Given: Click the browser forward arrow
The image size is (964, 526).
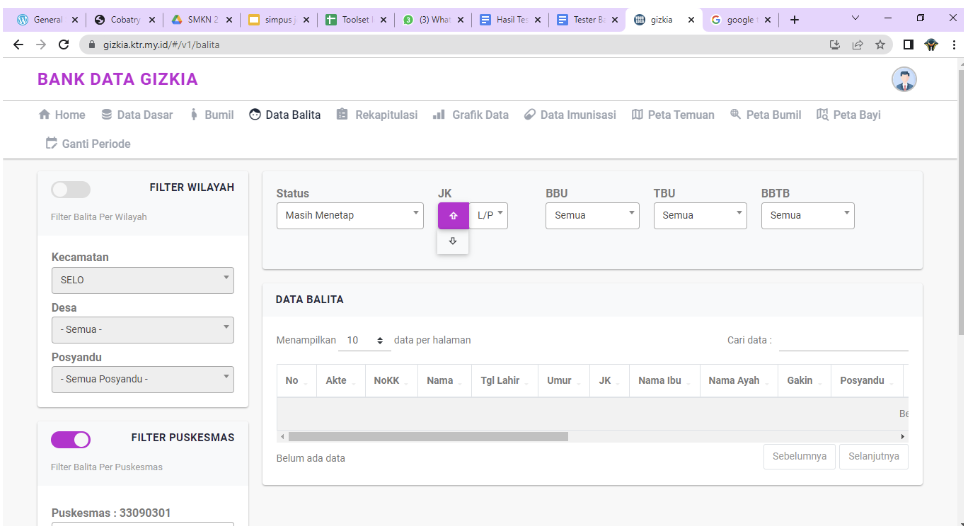Looking at the screenshot, I should click(x=41, y=44).
